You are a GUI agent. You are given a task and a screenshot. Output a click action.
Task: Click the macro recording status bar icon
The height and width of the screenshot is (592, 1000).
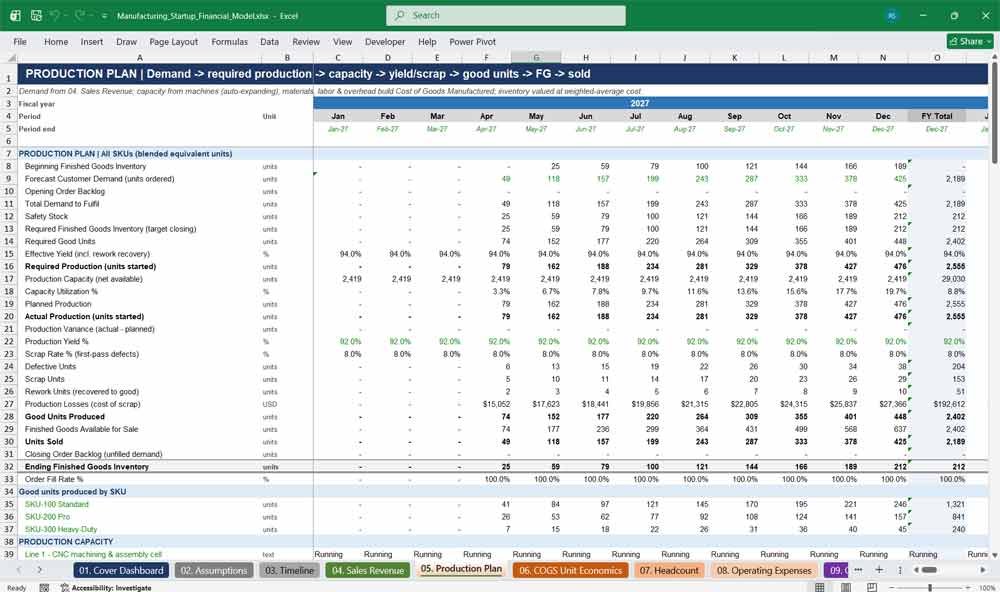click(44, 588)
